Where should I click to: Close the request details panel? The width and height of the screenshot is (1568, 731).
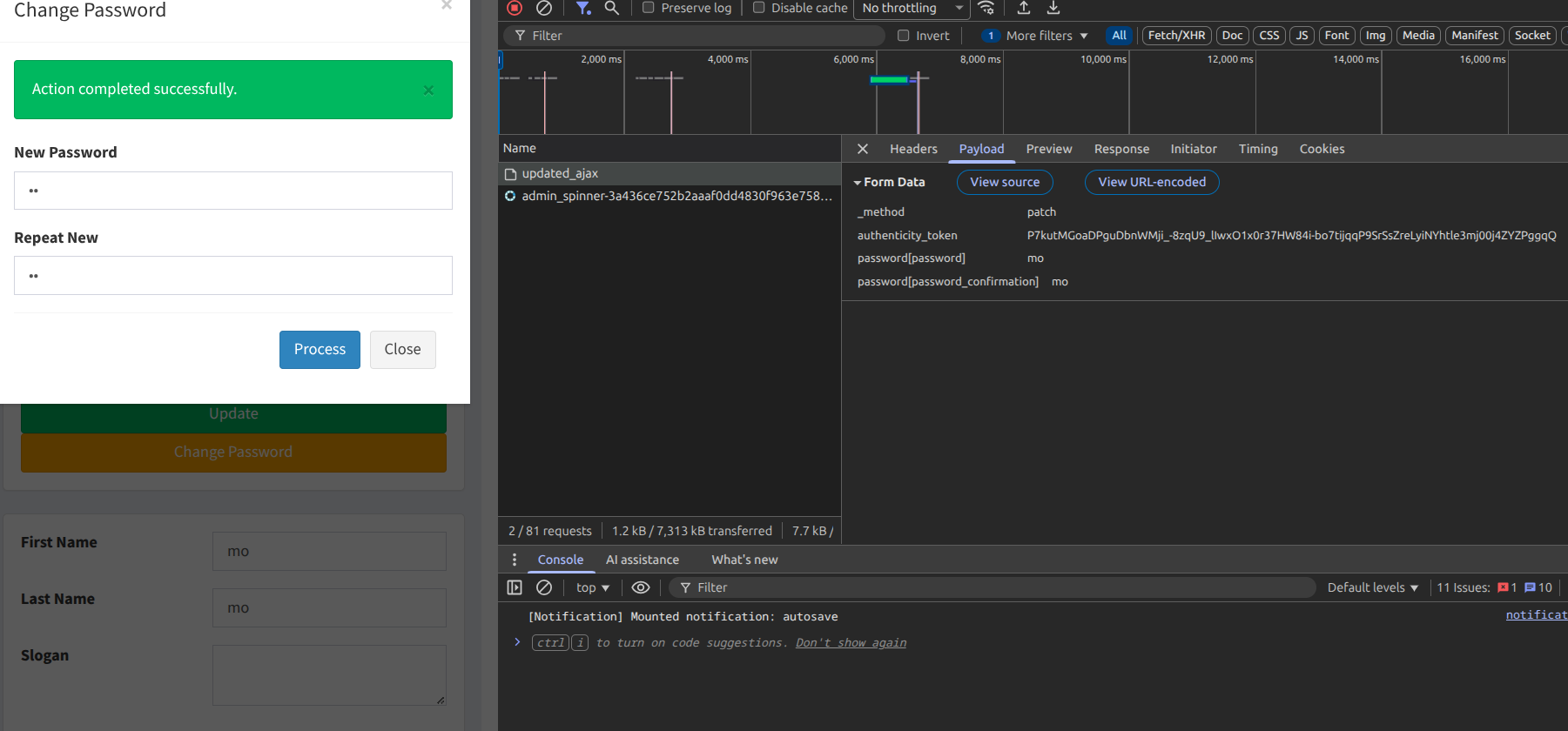point(863,149)
